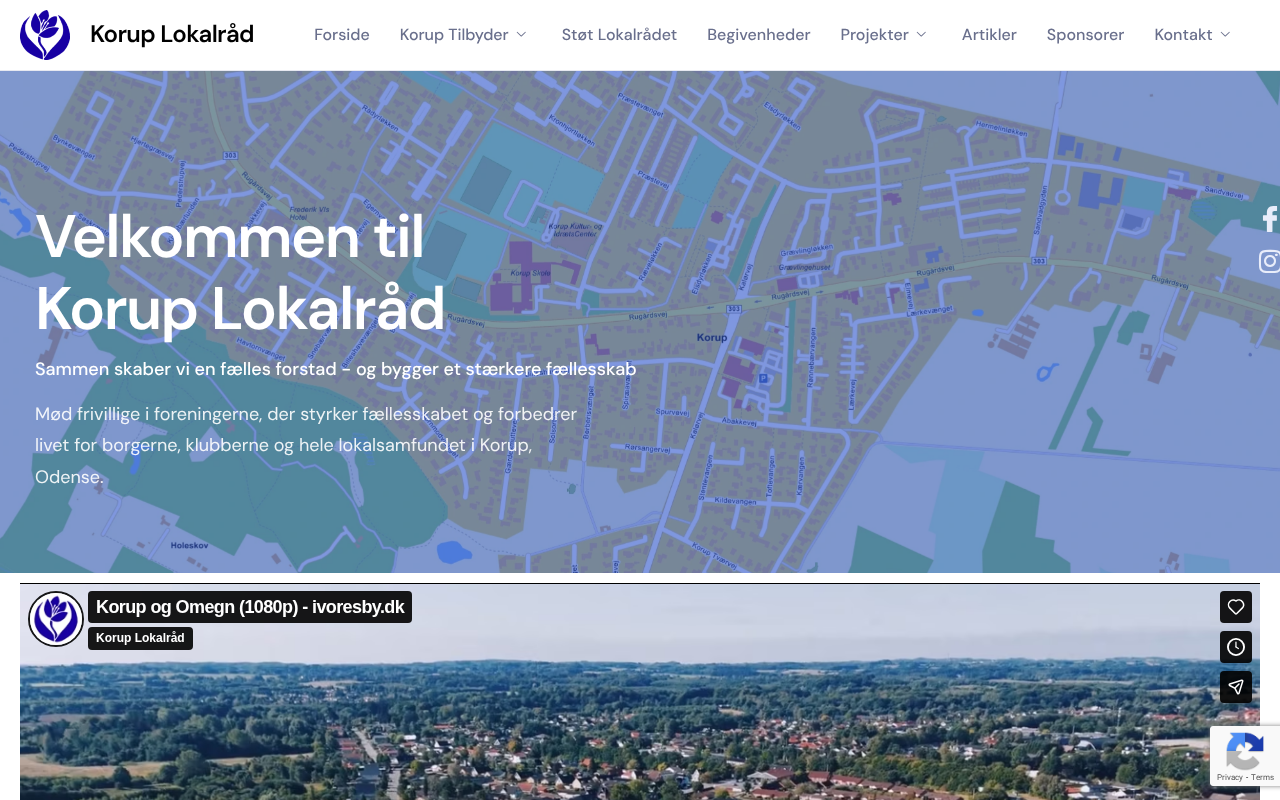
Task: Expand the Korup Tilbyder dropdown menu
Action: [x=463, y=35]
